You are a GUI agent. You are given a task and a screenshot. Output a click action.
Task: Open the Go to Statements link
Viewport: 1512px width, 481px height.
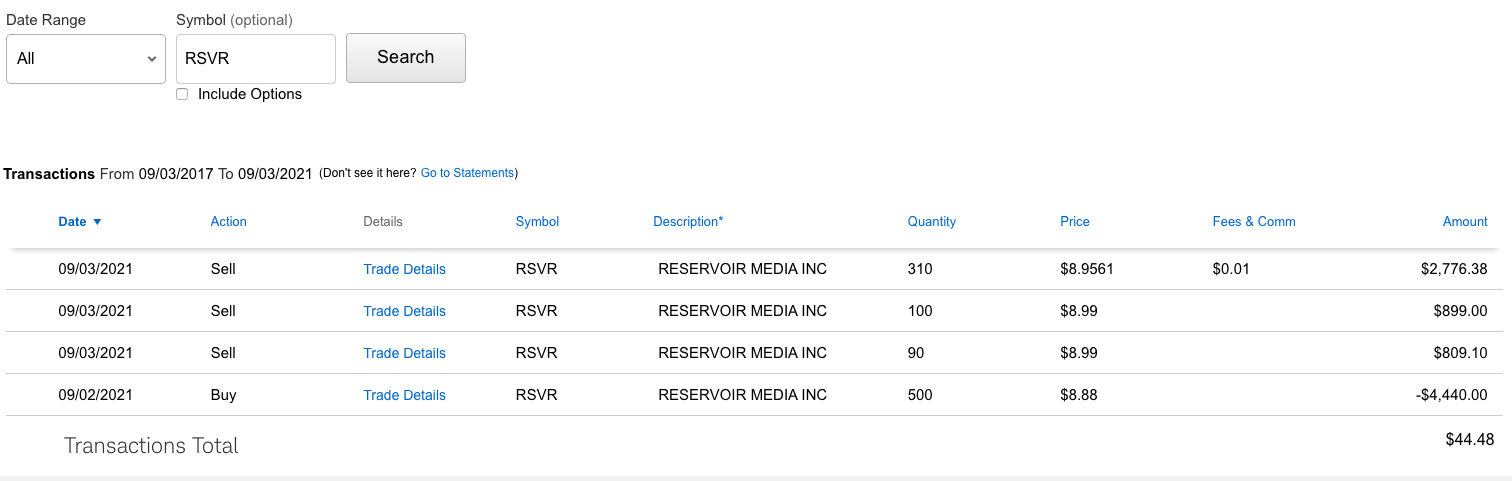click(467, 173)
